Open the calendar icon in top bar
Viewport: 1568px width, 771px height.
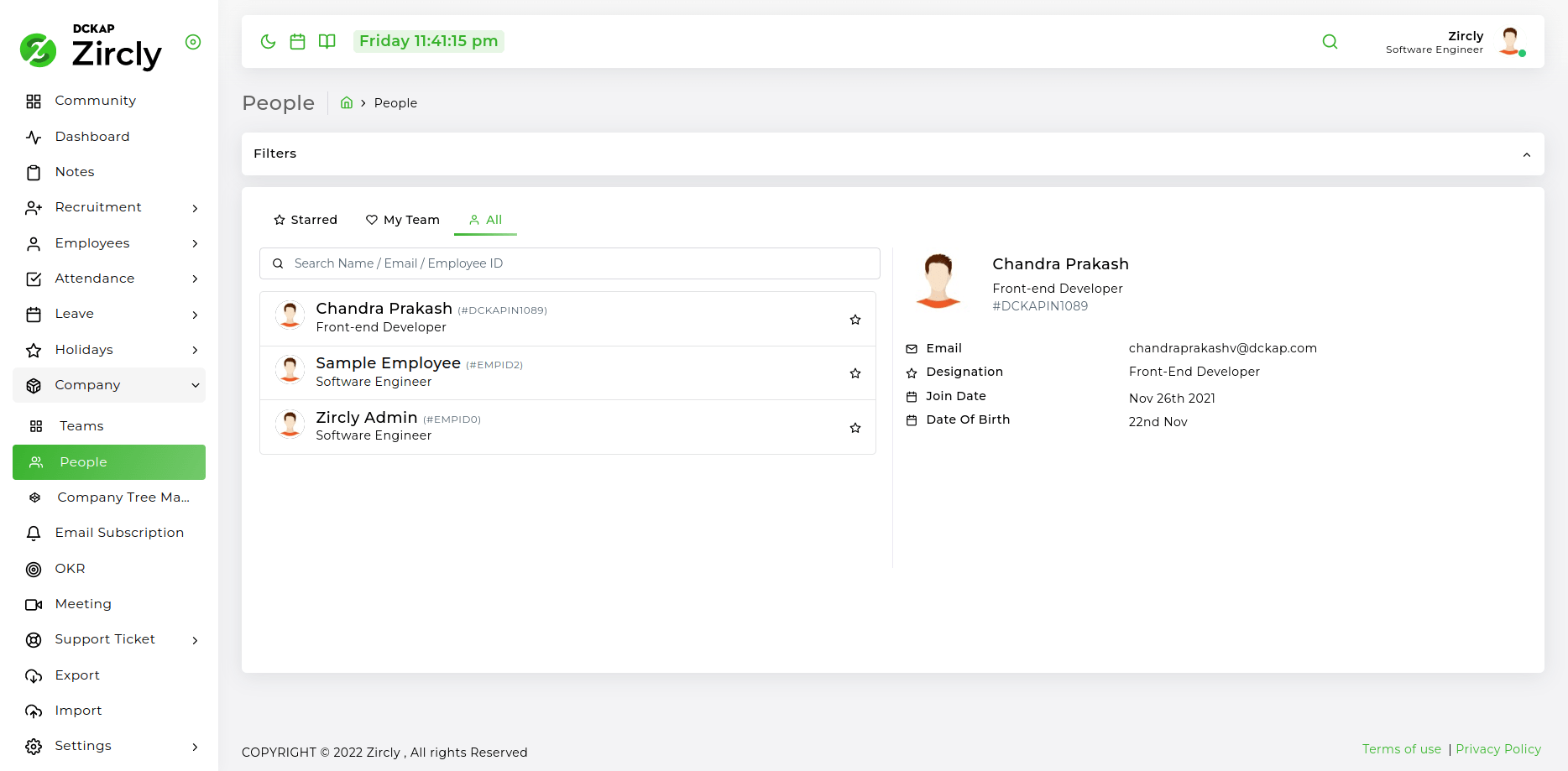pos(297,42)
